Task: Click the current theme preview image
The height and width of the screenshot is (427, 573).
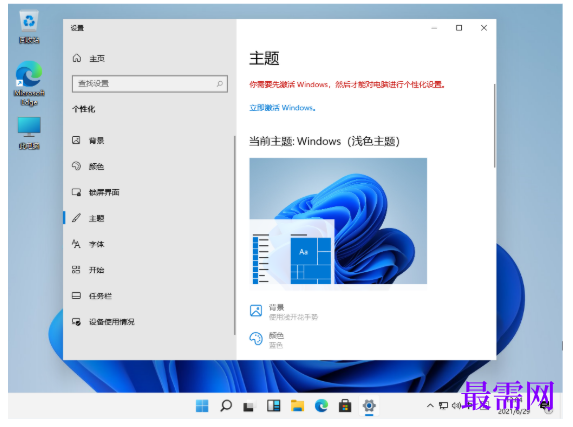Action: tap(338, 221)
